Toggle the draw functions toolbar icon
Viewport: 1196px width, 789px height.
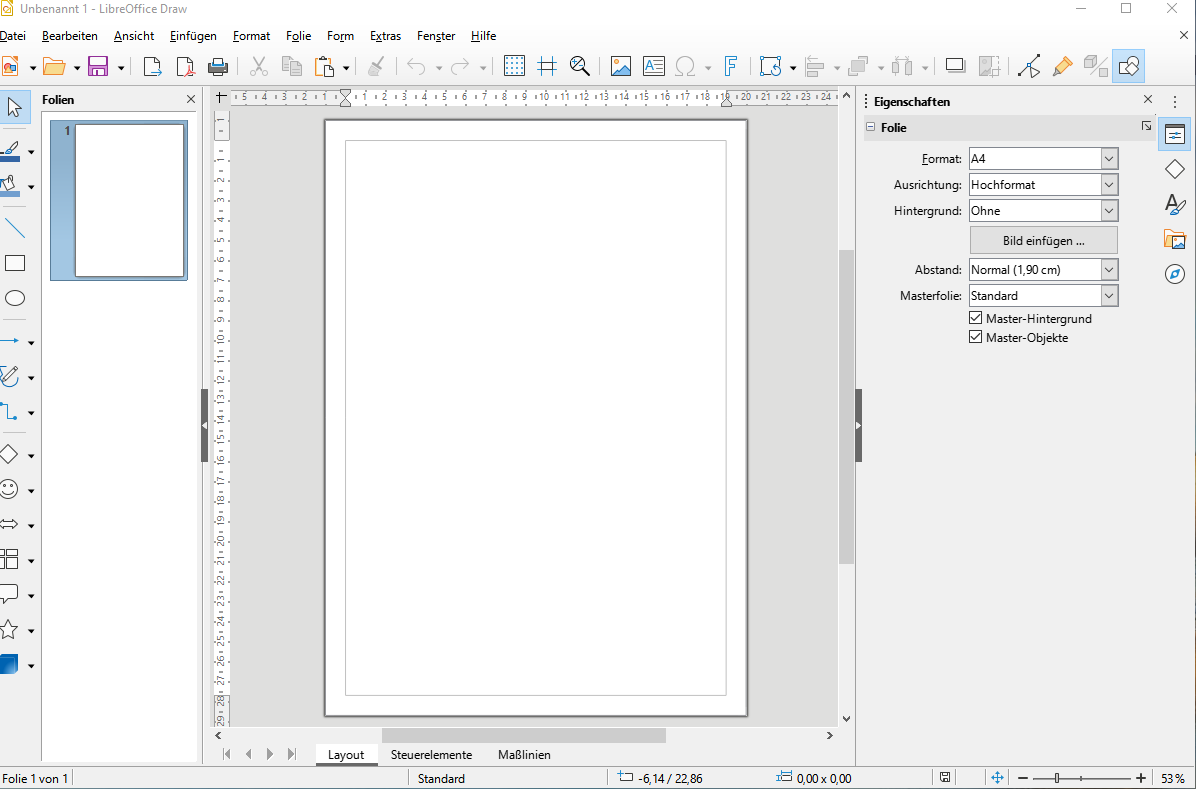1128,66
